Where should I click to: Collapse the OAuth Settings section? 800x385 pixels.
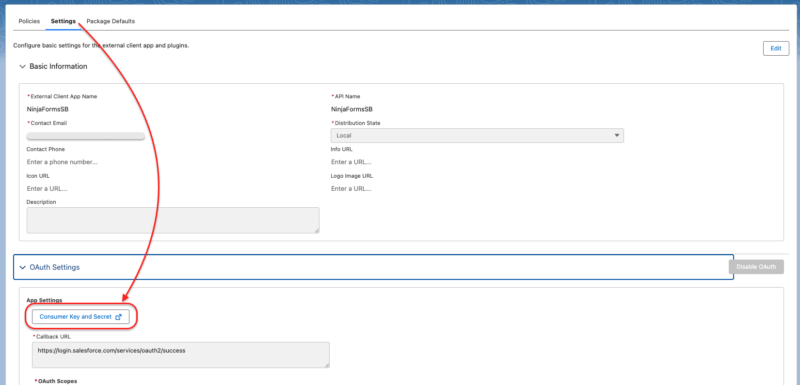(x=22, y=267)
